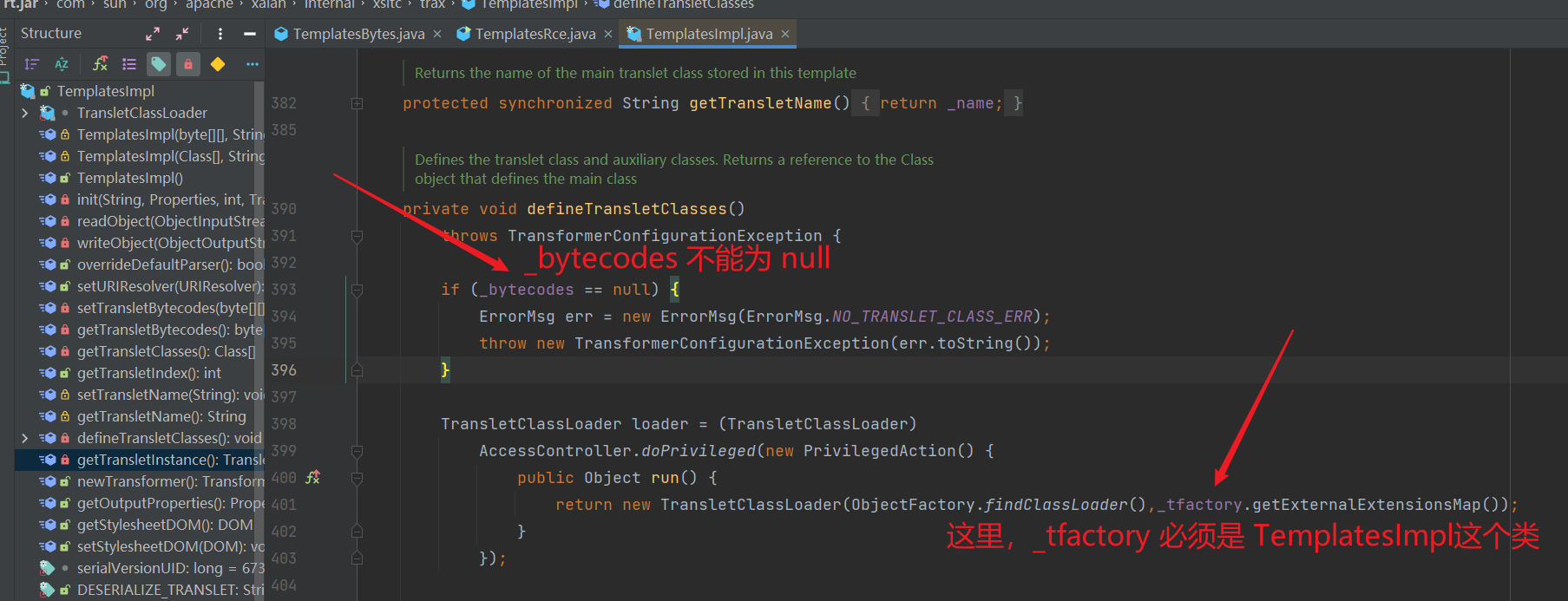Open Structure panel options menu (three dots)

(x=220, y=34)
